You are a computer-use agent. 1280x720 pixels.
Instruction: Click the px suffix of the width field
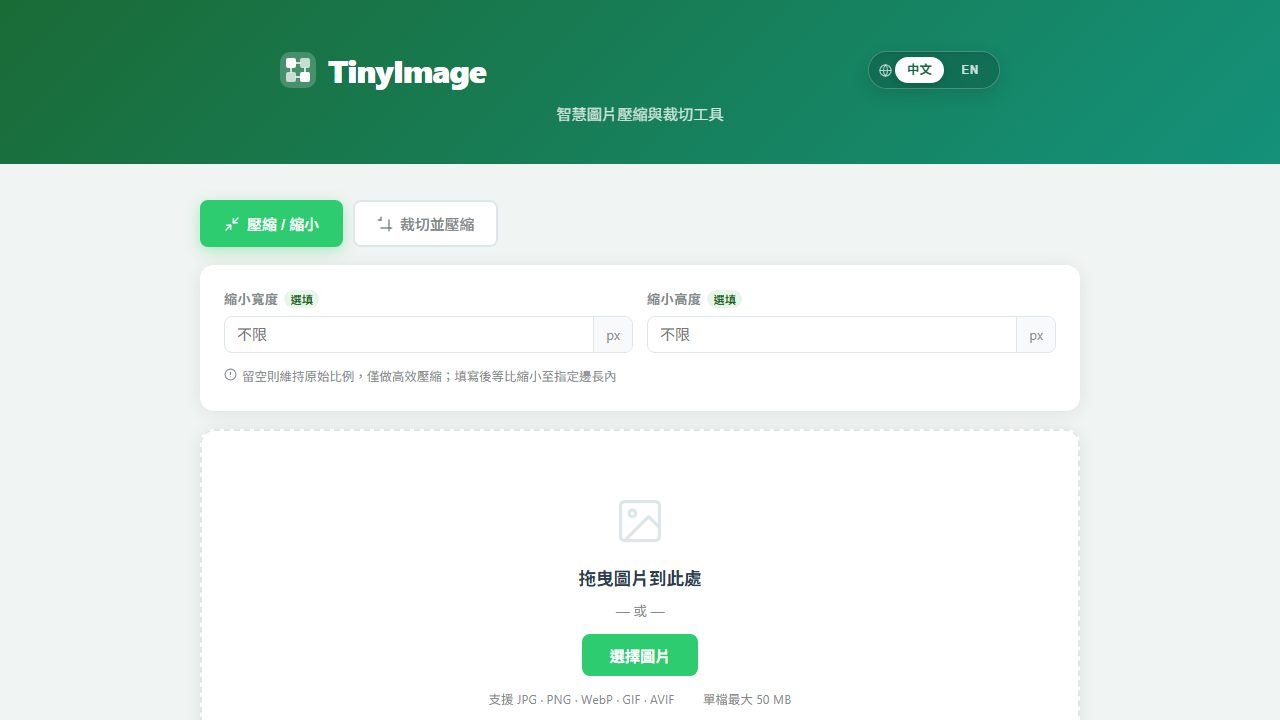tap(613, 335)
